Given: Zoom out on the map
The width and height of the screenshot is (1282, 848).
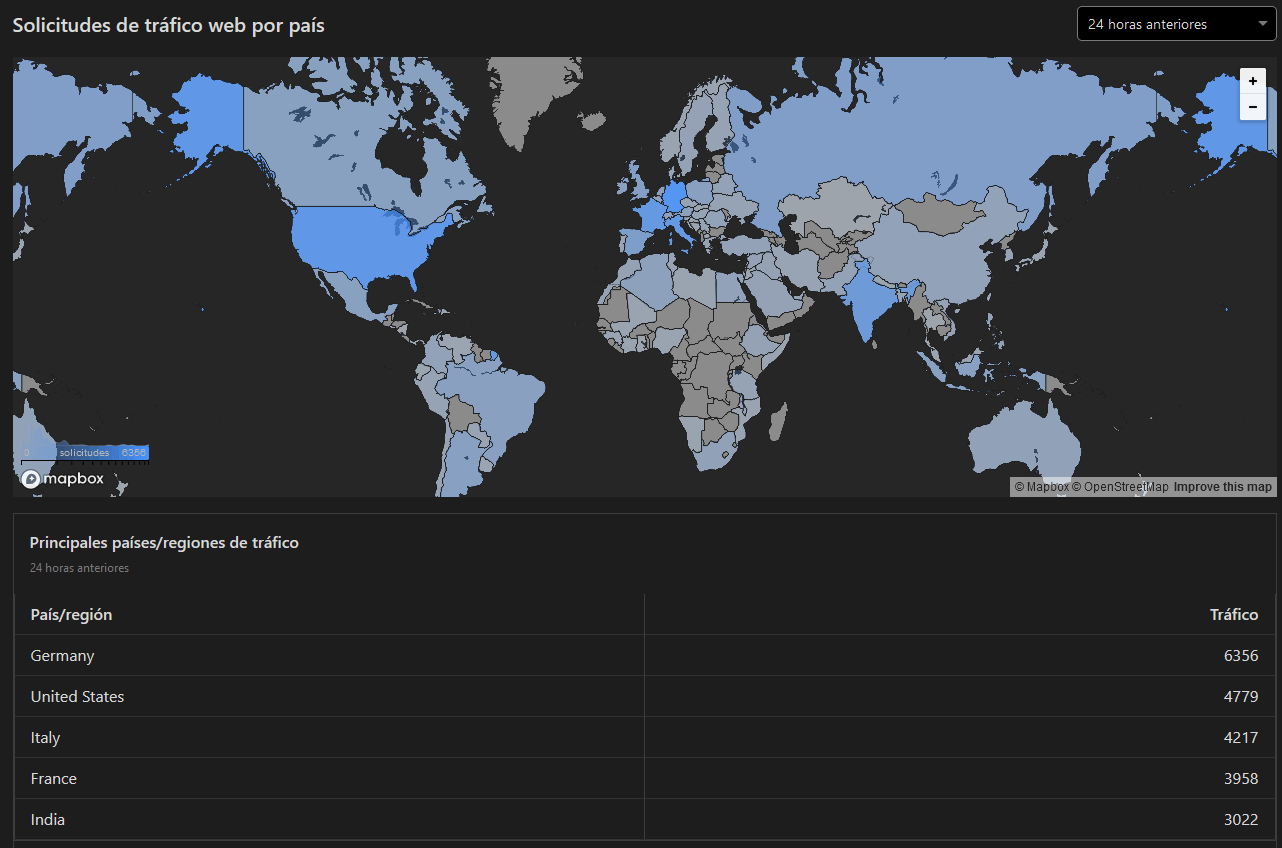Looking at the screenshot, I should pos(1253,107).
